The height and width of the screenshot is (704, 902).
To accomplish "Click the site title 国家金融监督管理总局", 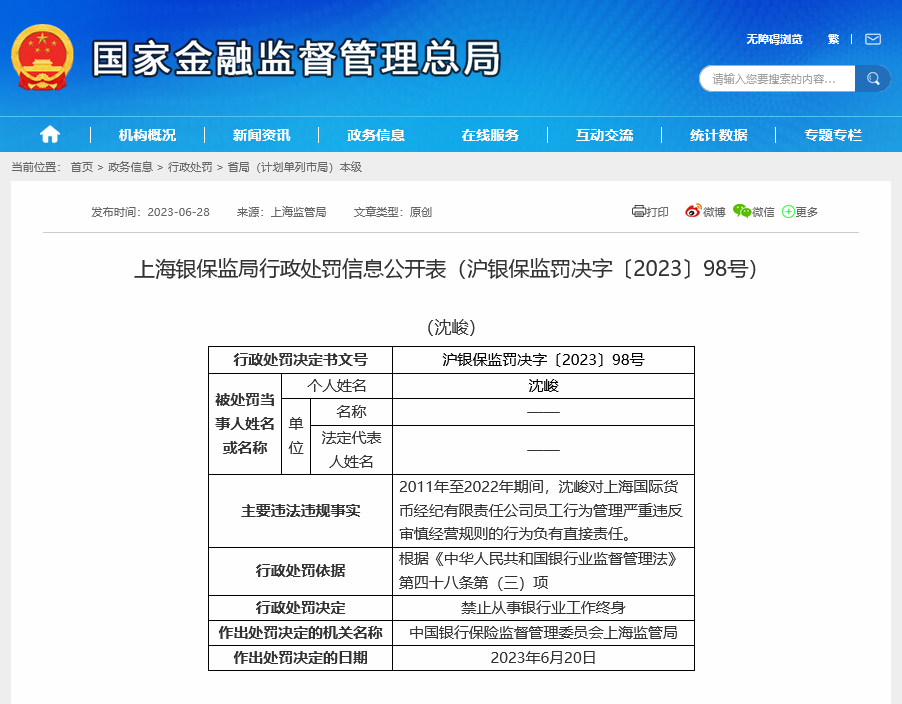I will [296, 58].
